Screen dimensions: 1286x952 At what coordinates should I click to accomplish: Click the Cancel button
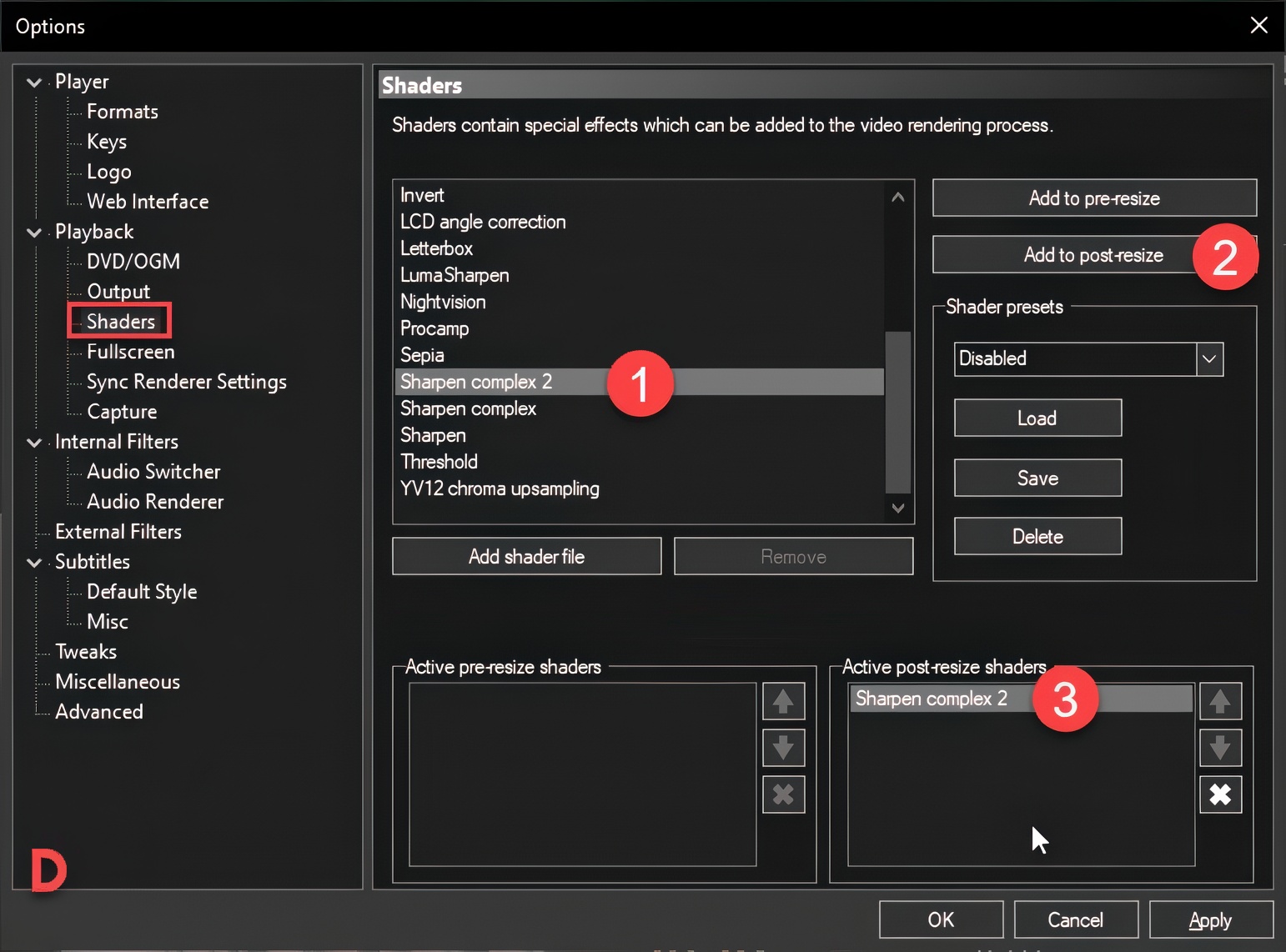[1076, 920]
